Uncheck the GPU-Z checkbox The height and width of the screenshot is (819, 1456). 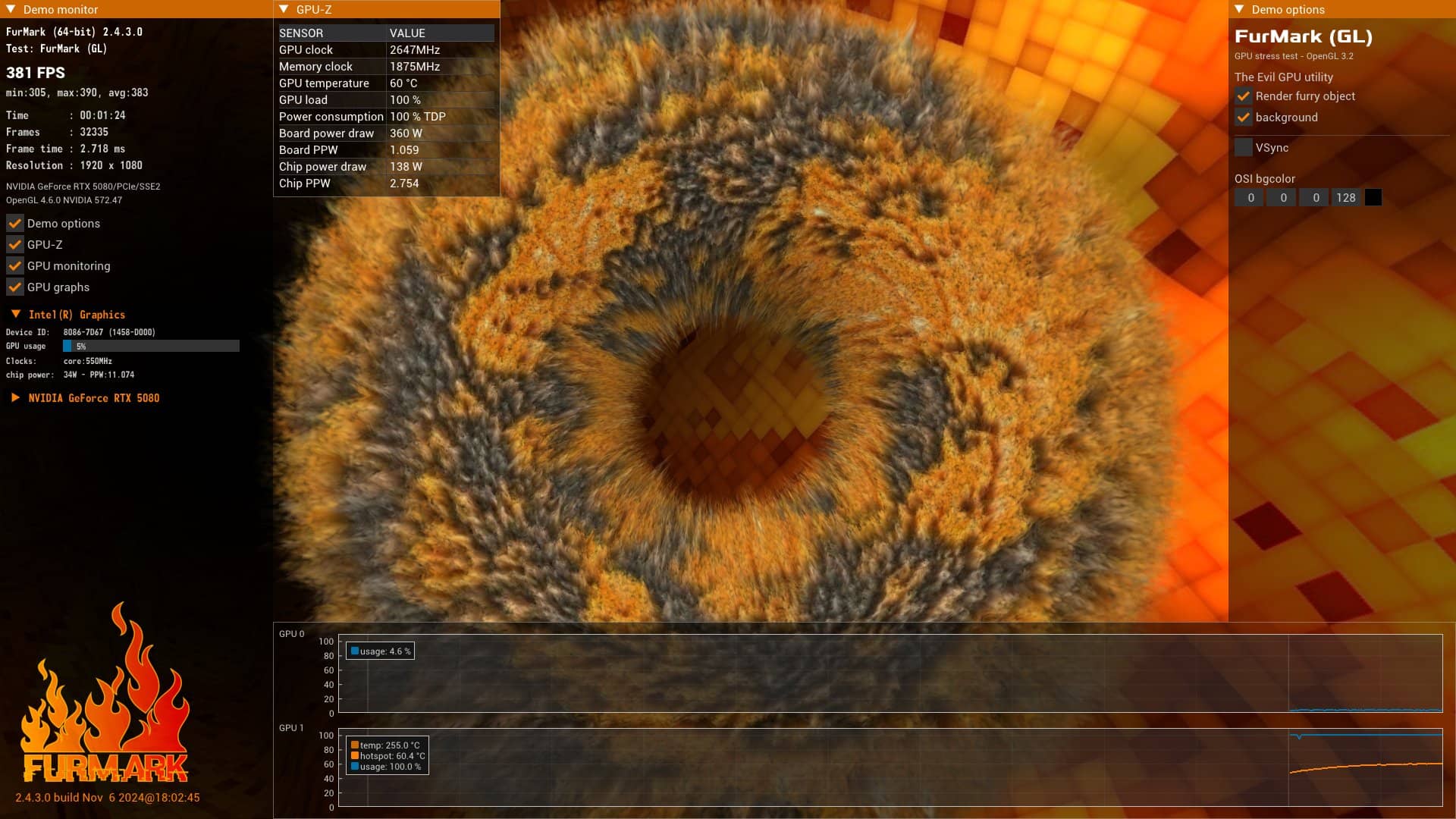point(14,244)
